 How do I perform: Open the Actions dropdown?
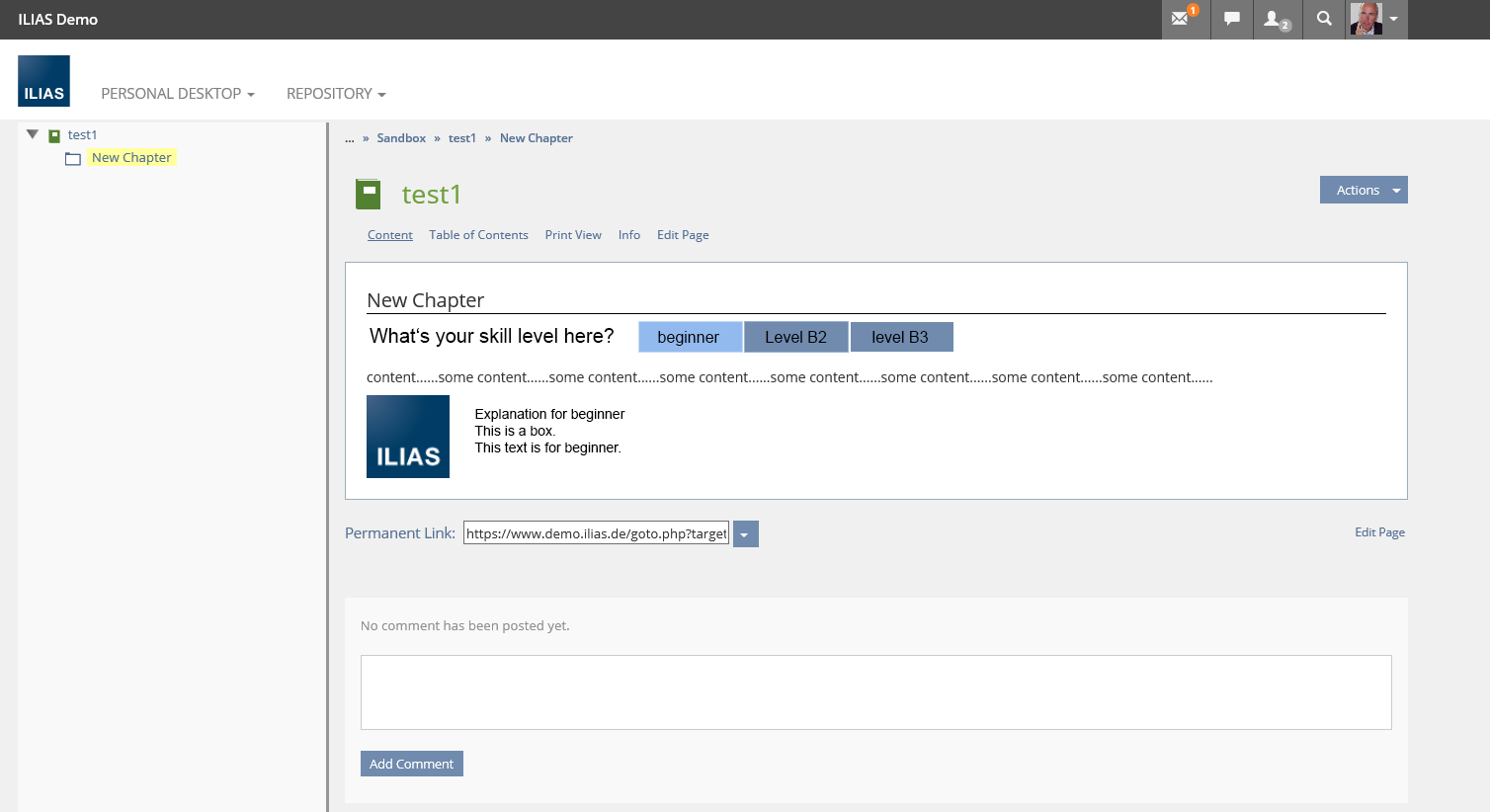1363,190
